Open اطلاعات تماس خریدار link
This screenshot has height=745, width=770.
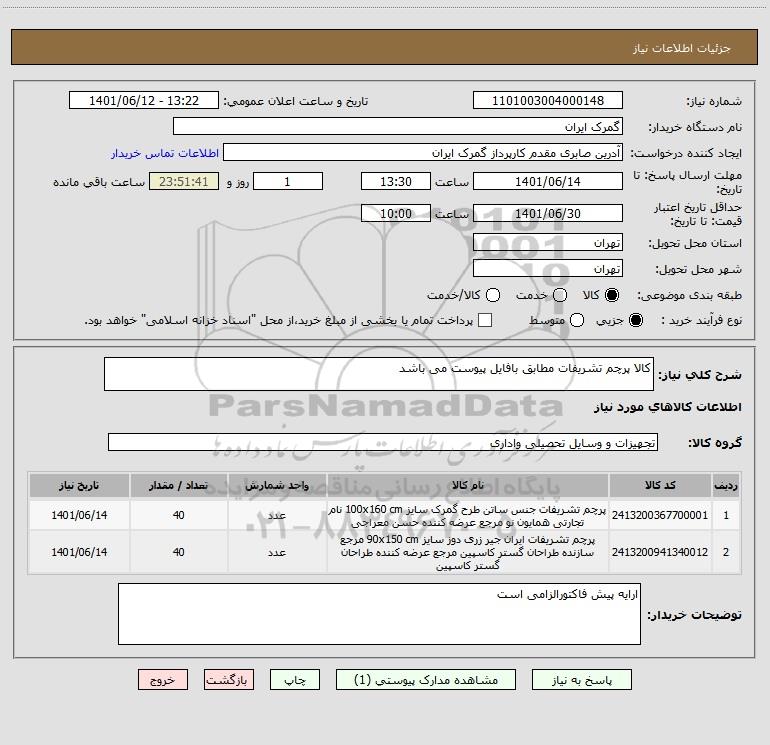click(x=165, y=153)
